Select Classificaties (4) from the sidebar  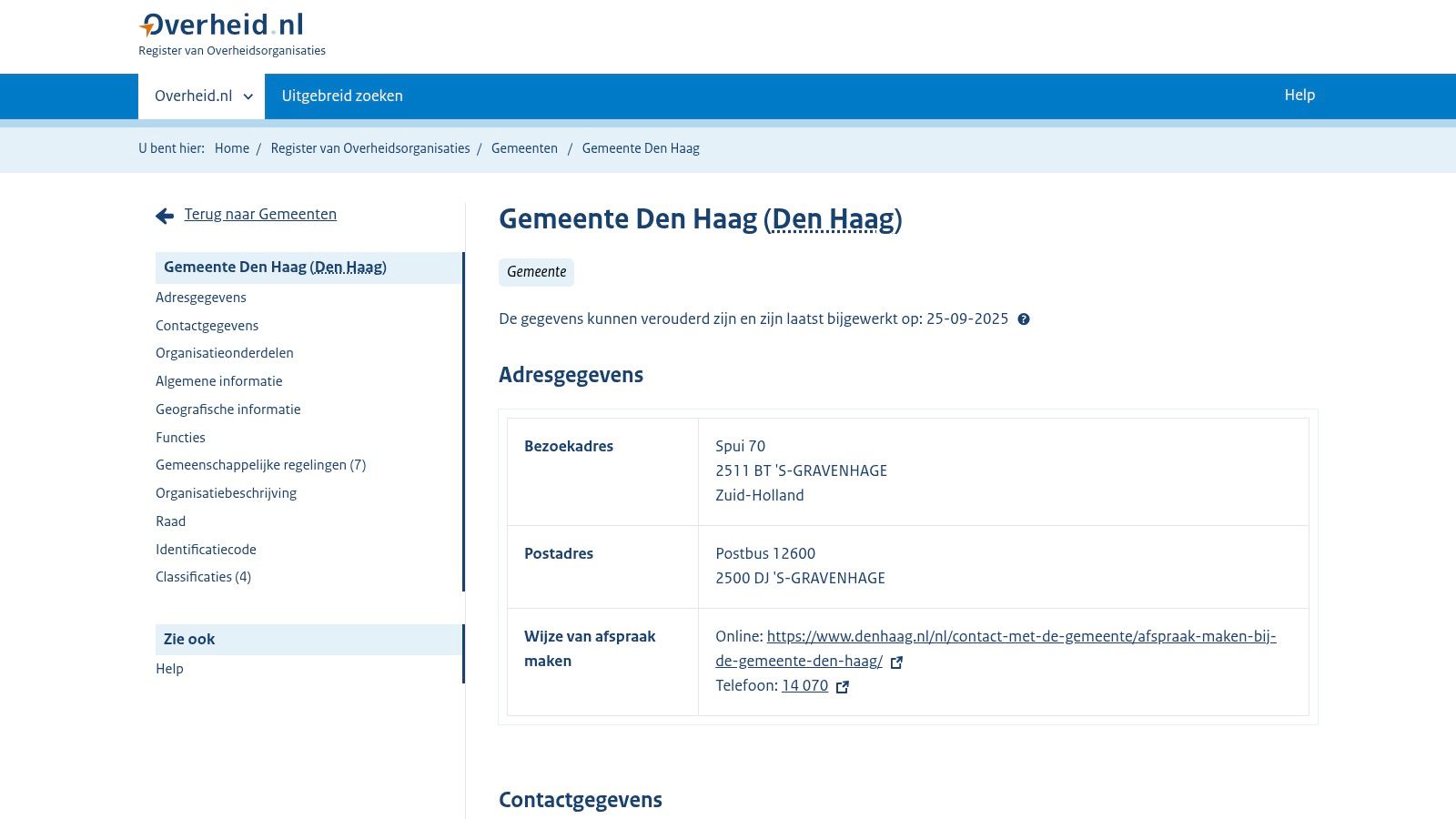pos(204,577)
